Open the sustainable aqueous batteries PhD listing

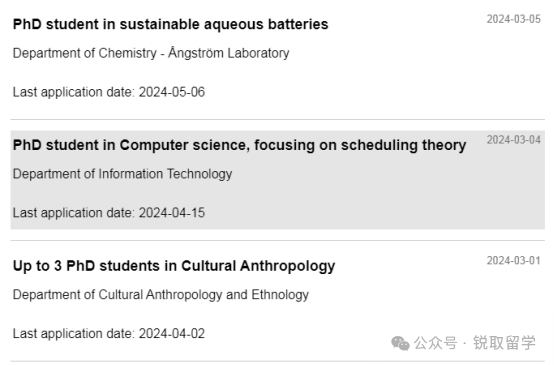[x=171, y=24]
